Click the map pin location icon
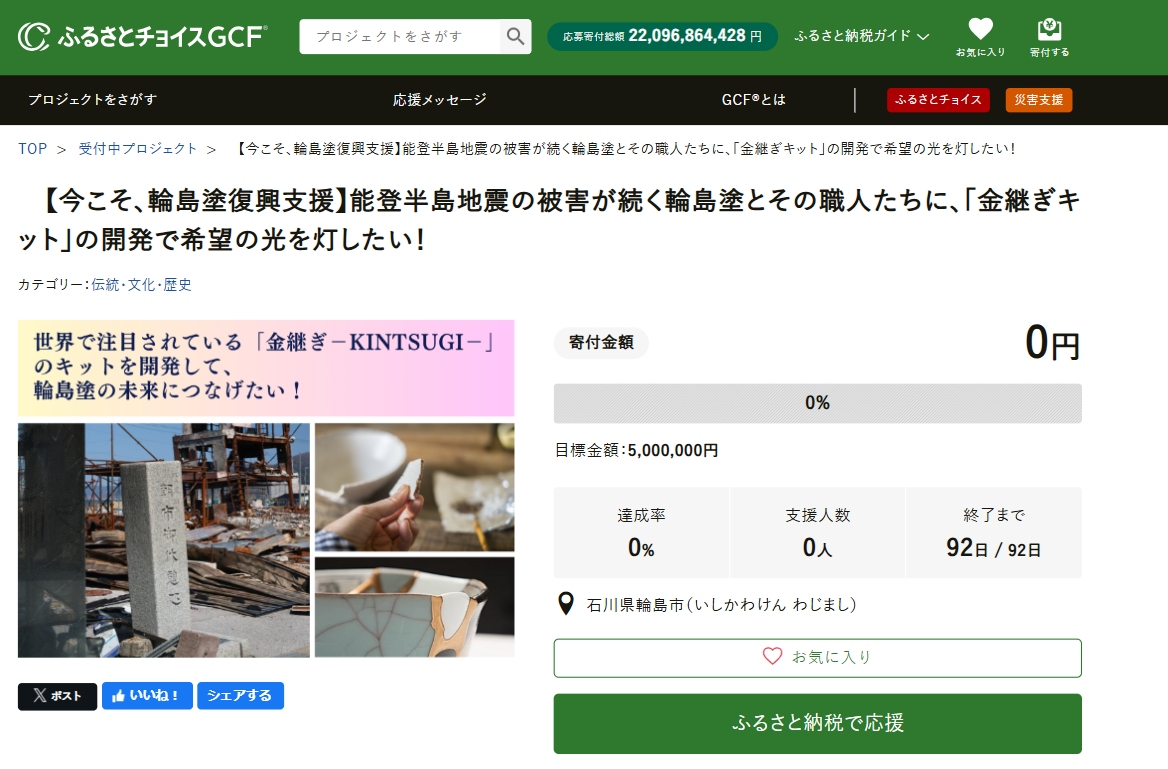Screen dimensions: 1168x769 pyautogui.click(x=565, y=604)
